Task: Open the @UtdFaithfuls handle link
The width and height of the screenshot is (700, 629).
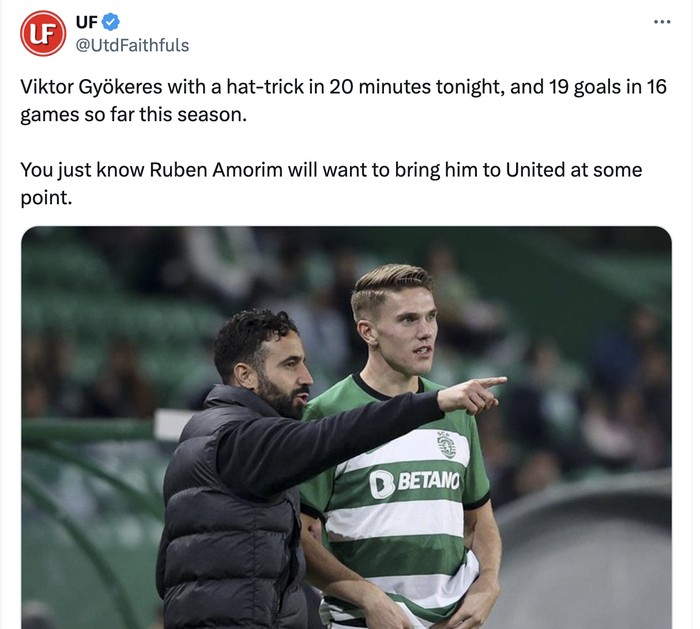Action: click(x=132, y=45)
